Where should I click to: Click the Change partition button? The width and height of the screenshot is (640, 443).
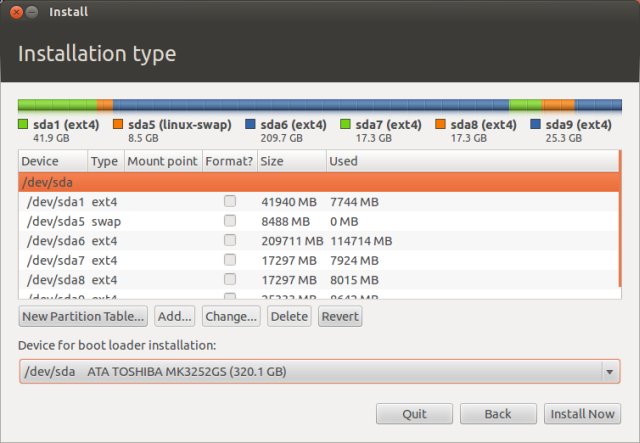pyautogui.click(x=231, y=316)
